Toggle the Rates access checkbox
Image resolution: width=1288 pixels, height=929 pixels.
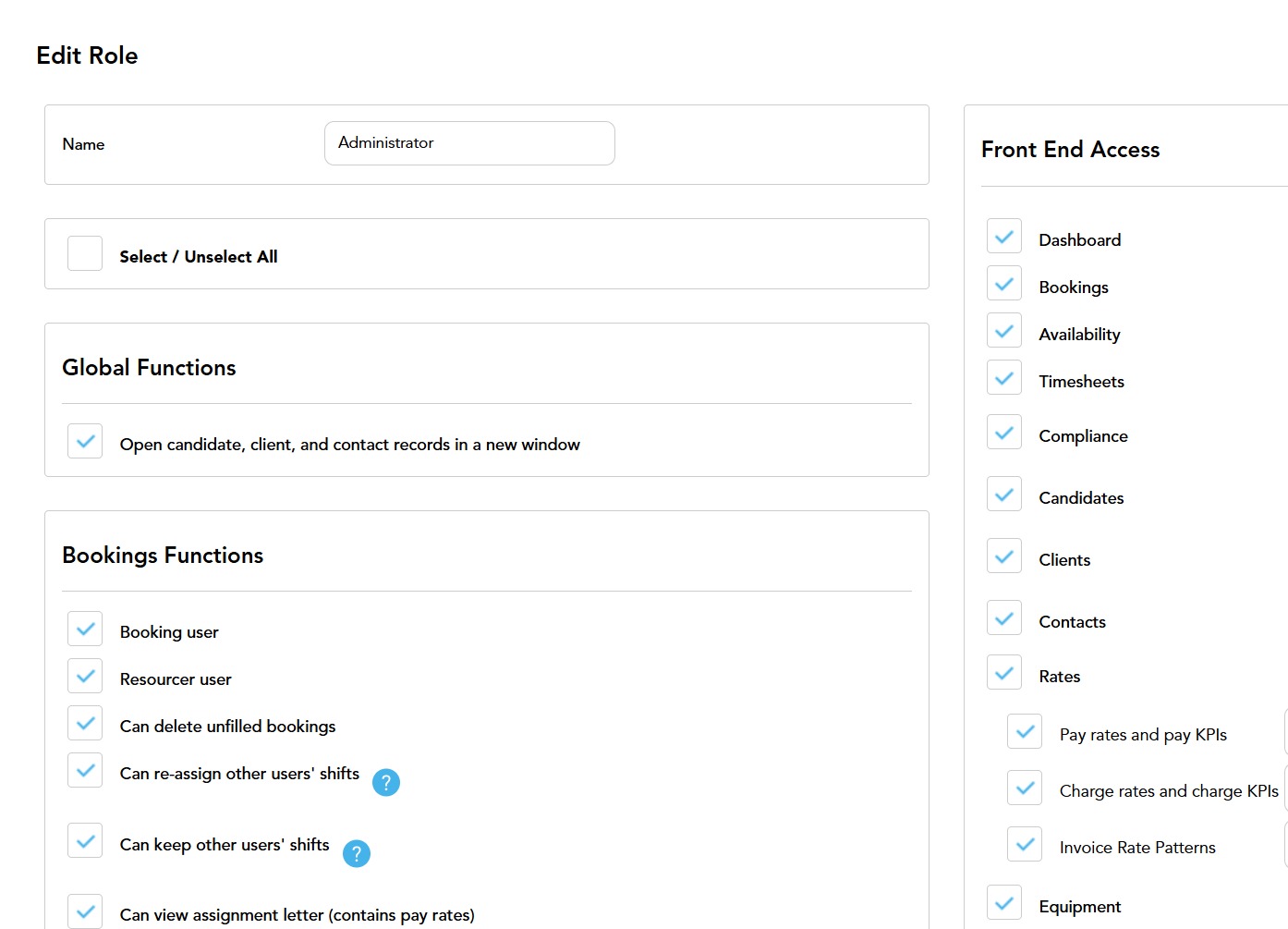(x=1004, y=674)
